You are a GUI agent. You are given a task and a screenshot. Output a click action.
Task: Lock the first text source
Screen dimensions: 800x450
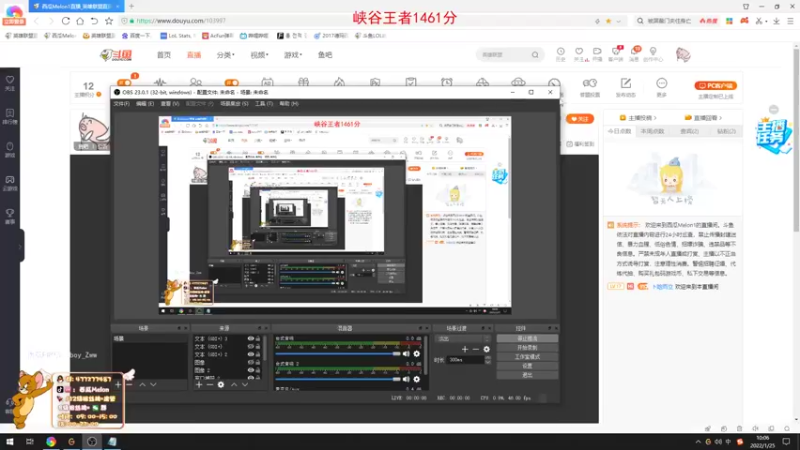pyautogui.click(x=258, y=339)
